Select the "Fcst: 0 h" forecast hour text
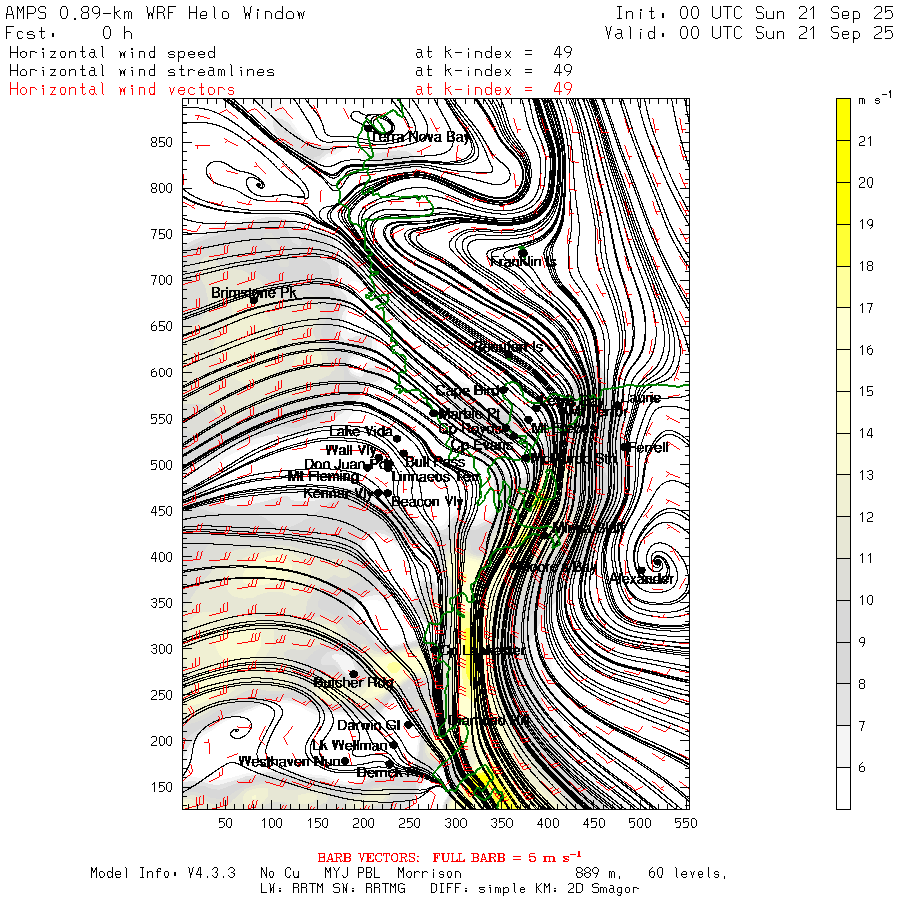Viewport: 900px width, 900px height. [69, 33]
